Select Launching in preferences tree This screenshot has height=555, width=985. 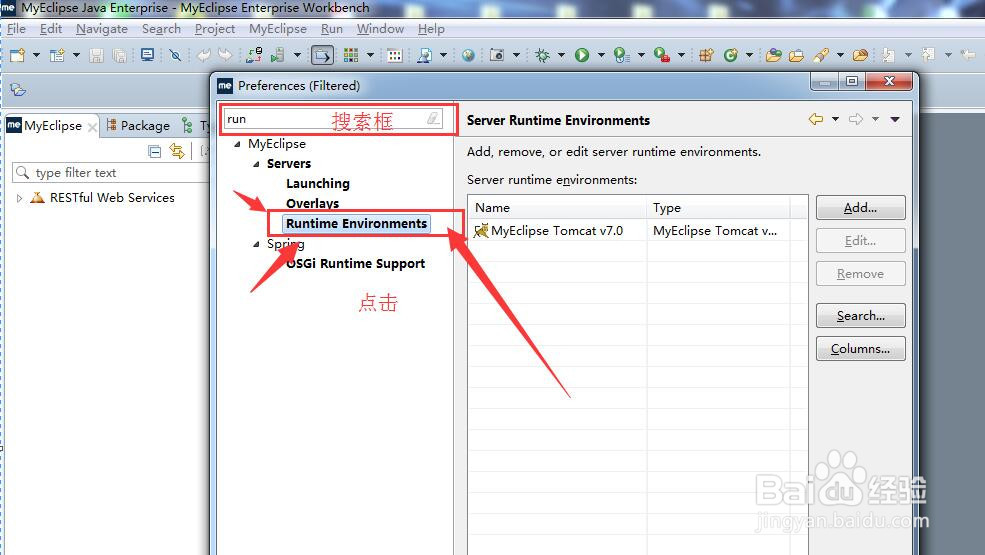(318, 184)
